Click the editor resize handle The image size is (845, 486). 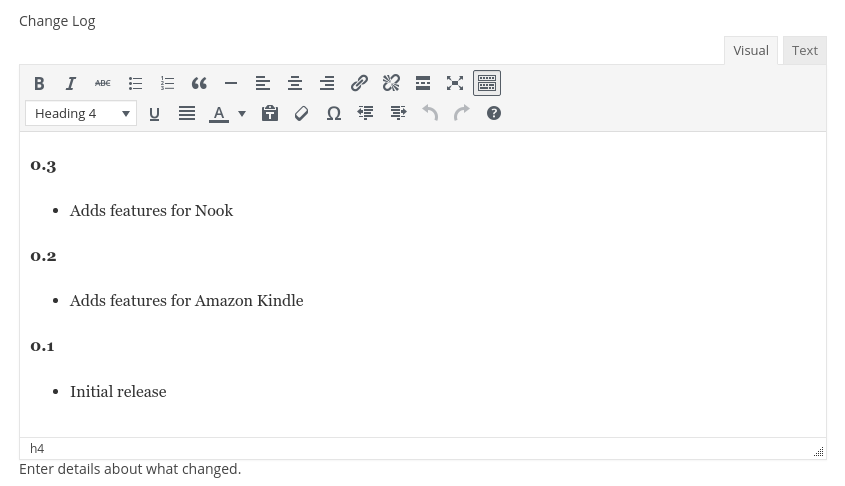point(818,451)
